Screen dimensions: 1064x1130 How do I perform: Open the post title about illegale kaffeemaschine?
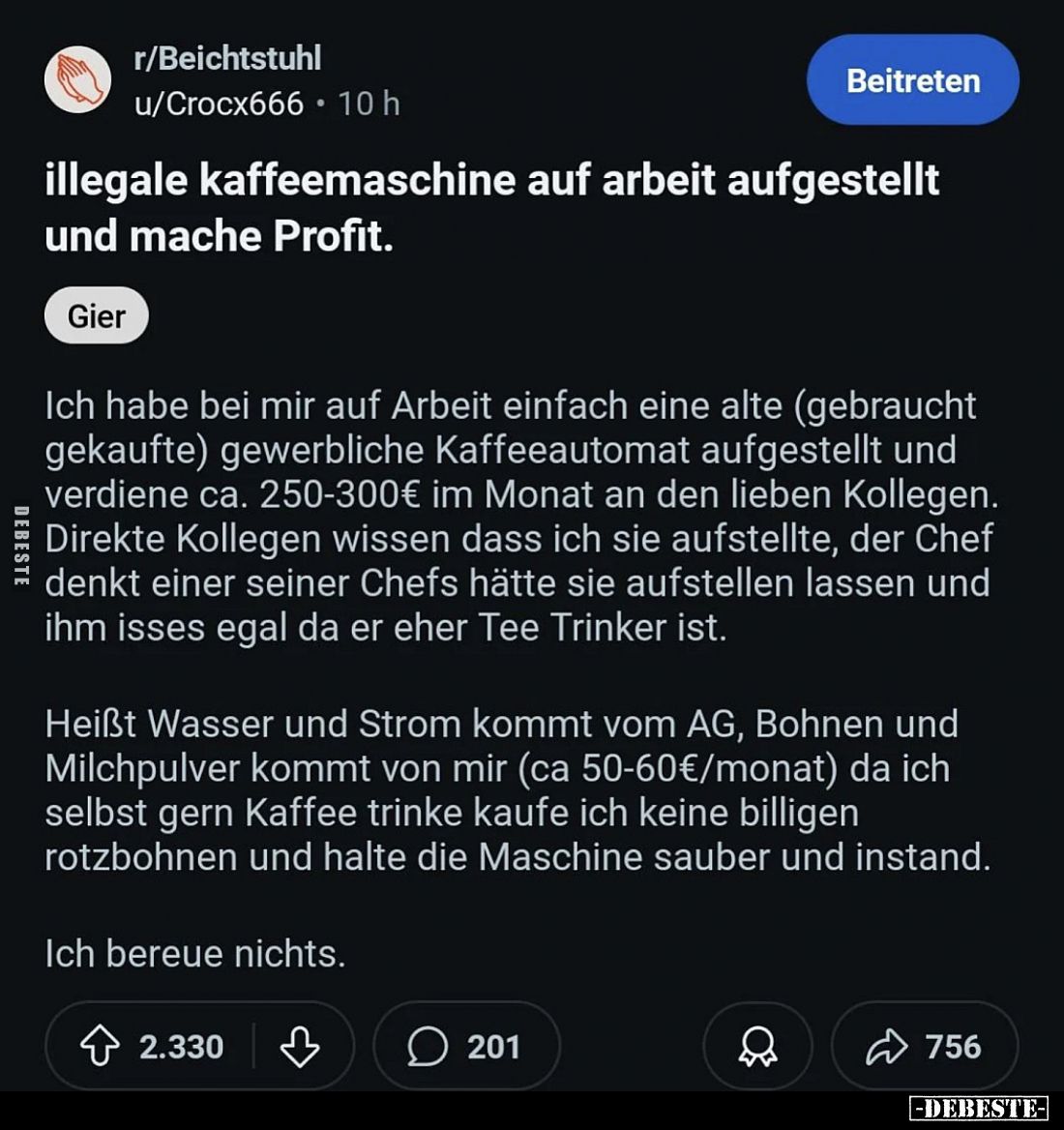(x=491, y=207)
